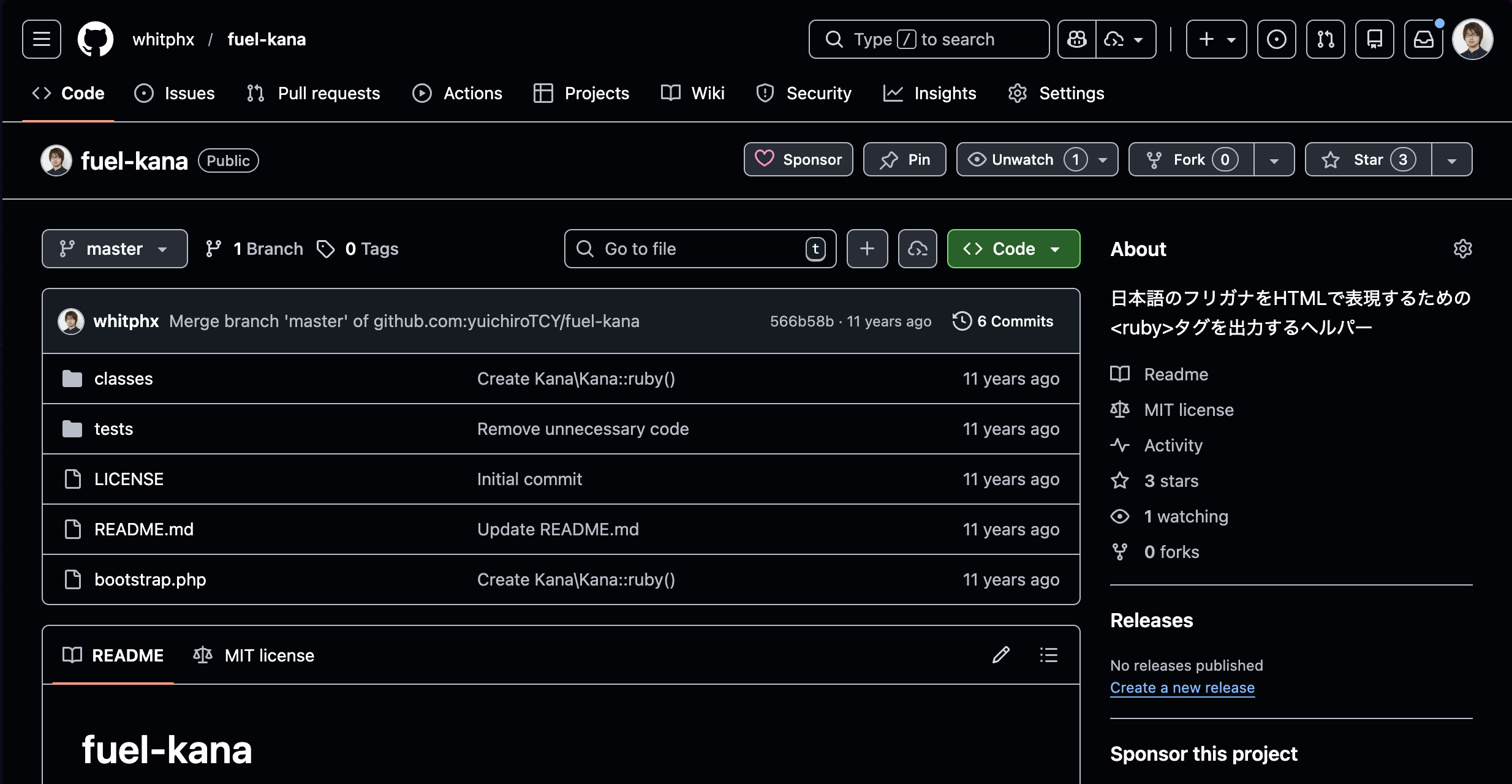Click the classes folder icon
Viewport: 1512px width, 784px height.
pyautogui.click(x=72, y=379)
